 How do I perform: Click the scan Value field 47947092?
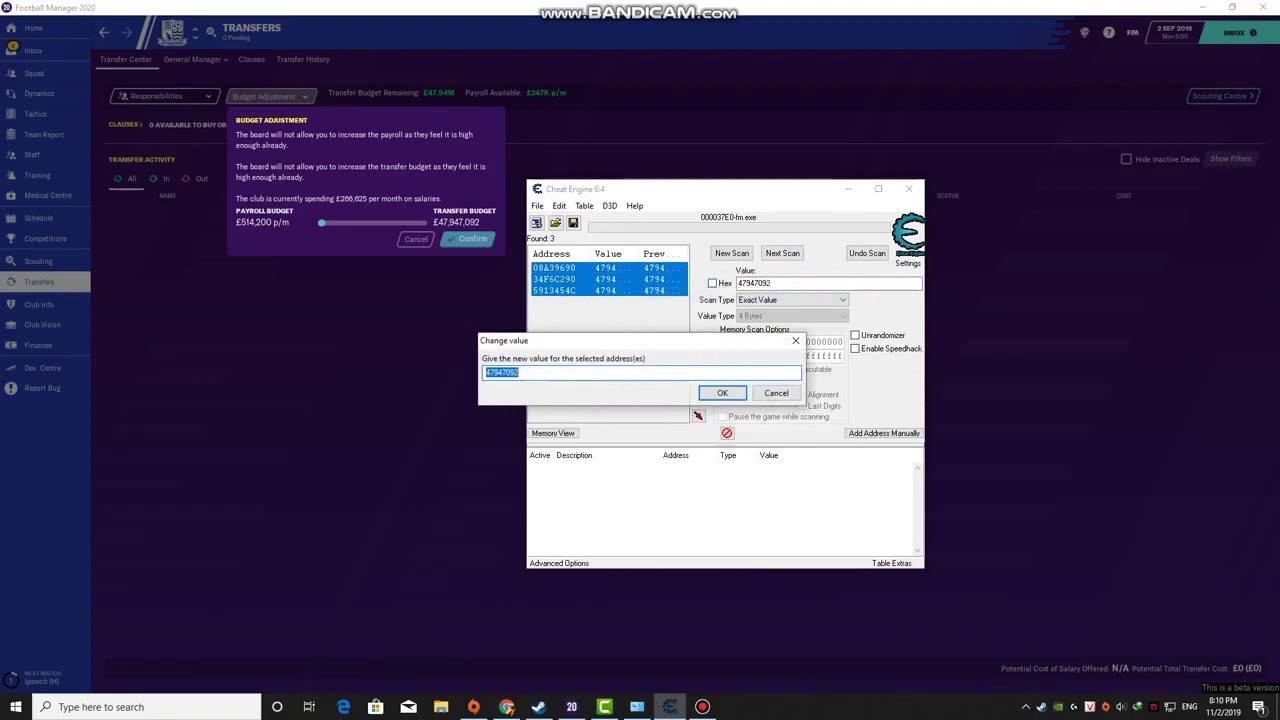coord(828,283)
